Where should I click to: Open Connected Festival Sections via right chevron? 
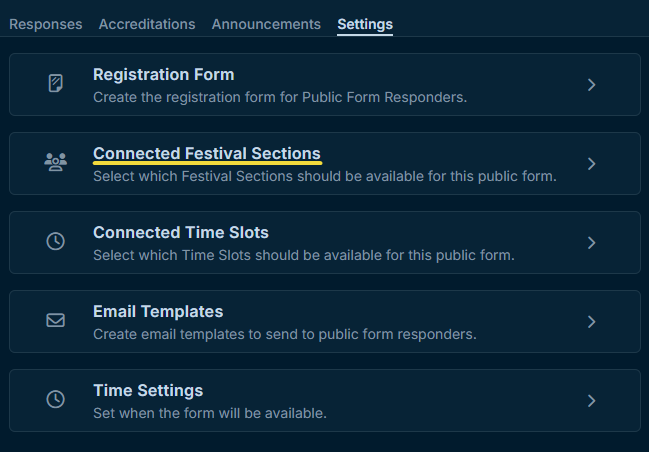pos(591,164)
